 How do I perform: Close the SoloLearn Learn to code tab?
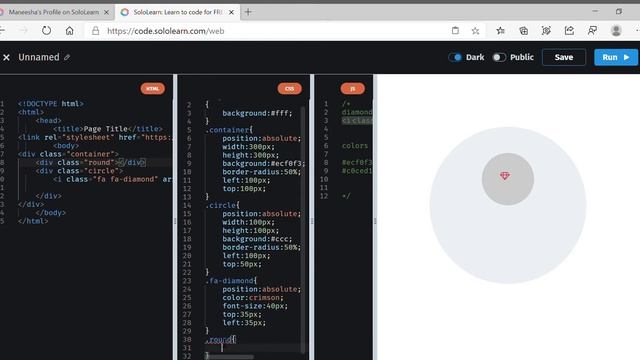231,12
